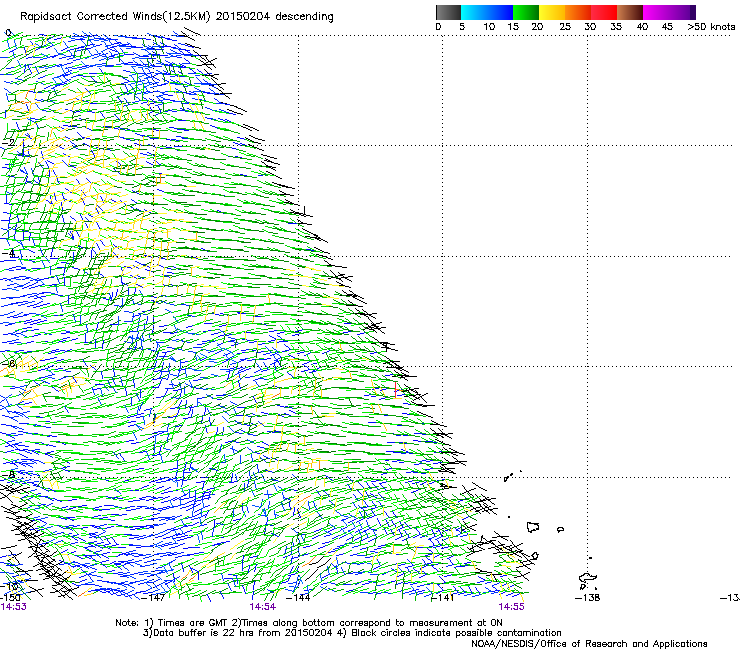
Task: Click the red wind barb near -6 latitude
Action: pyautogui.click(x=395, y=389)
